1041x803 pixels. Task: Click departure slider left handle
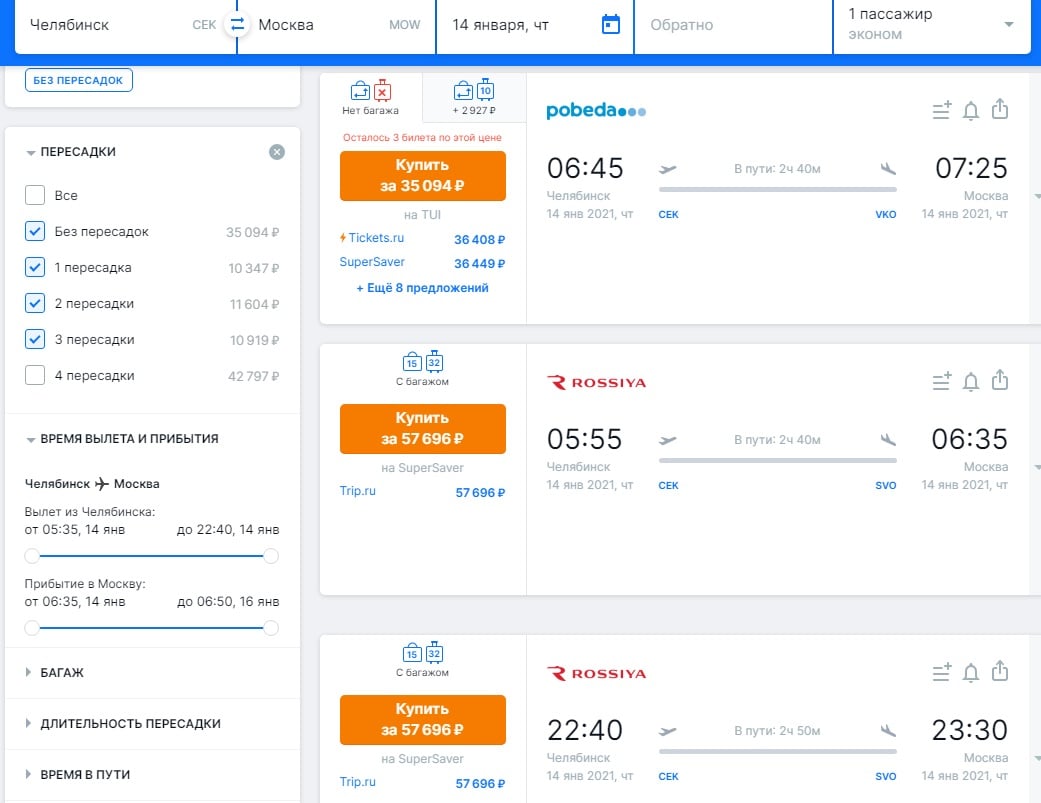tap(32, 556)
